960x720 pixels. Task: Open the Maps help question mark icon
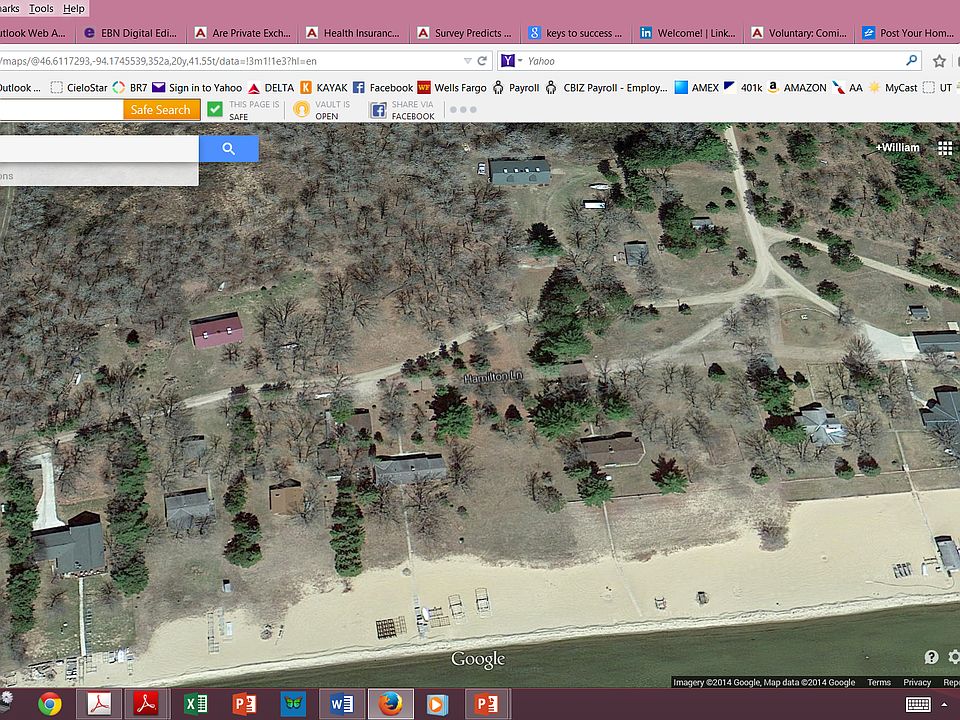(931, 657)
